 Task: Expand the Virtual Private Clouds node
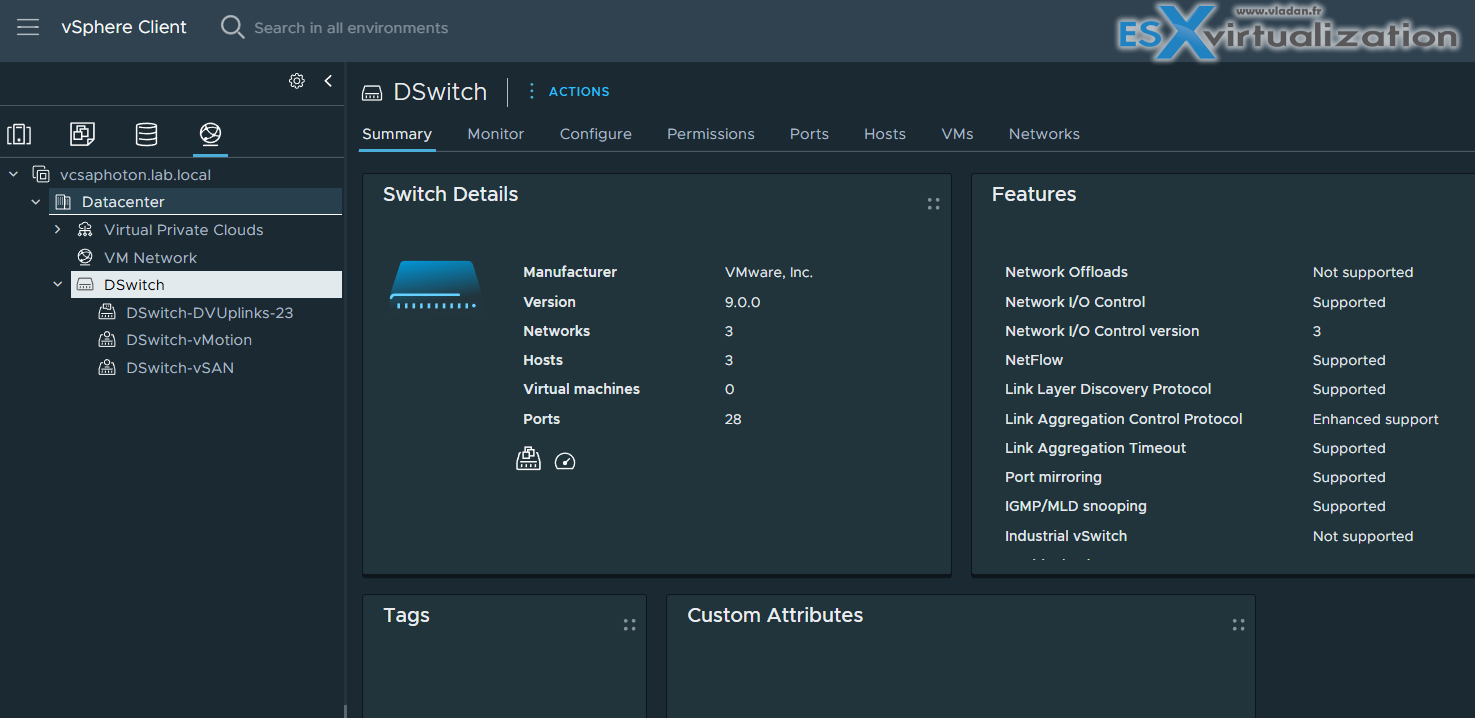[58, 230]
